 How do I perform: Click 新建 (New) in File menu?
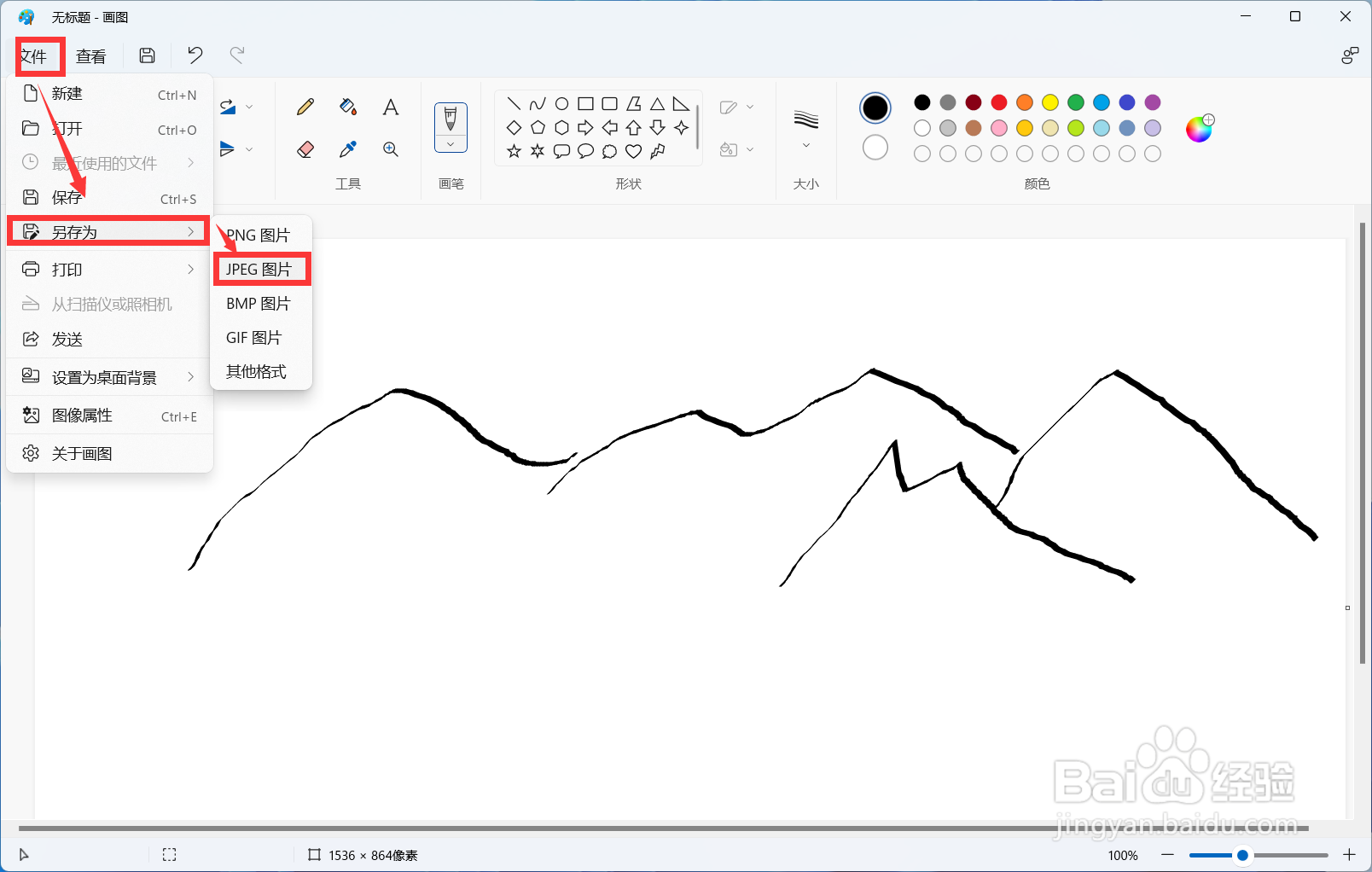pos(109,94)
